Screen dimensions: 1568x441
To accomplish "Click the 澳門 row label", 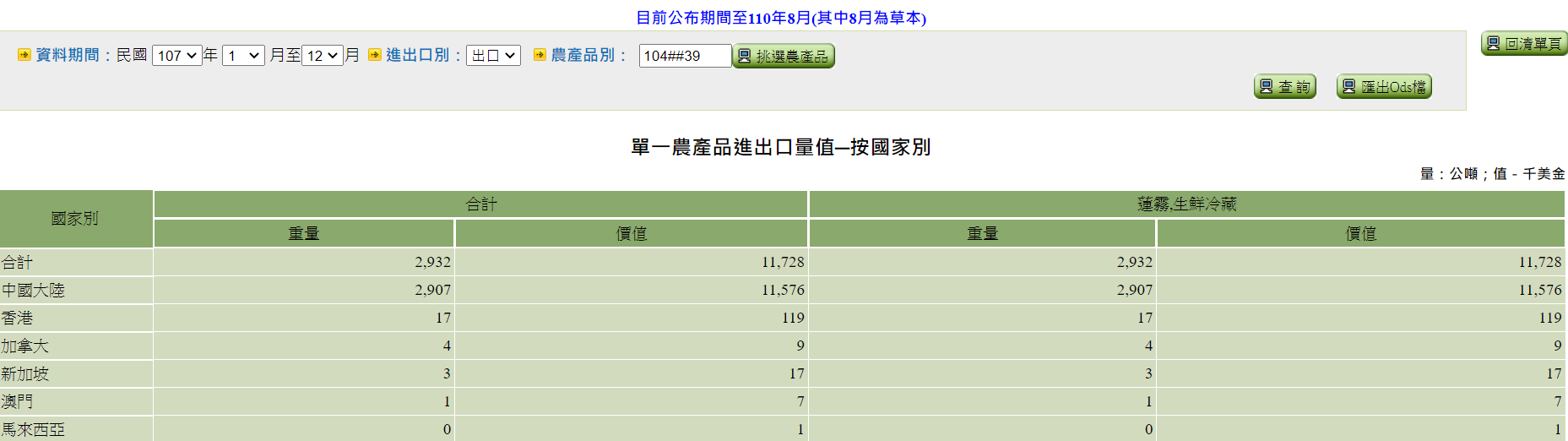I will coord(18,402).
